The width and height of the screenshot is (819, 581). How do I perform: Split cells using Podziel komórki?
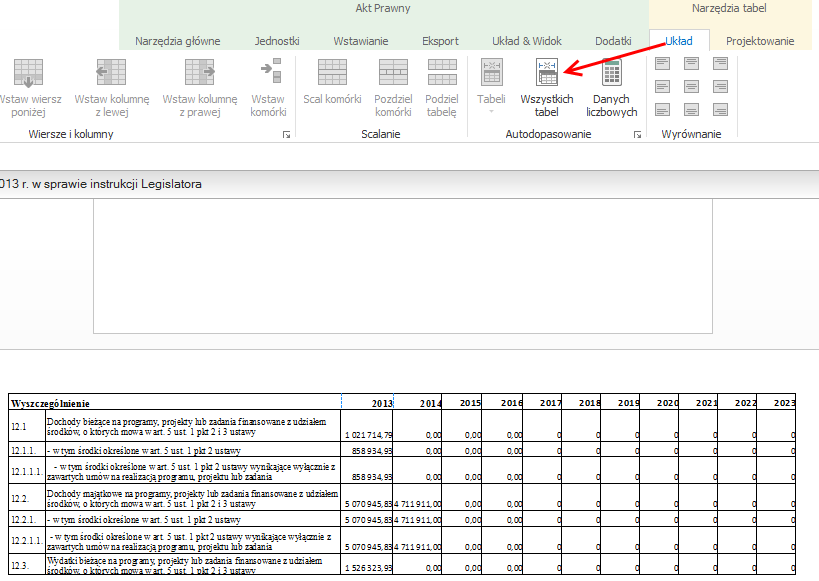393,88
